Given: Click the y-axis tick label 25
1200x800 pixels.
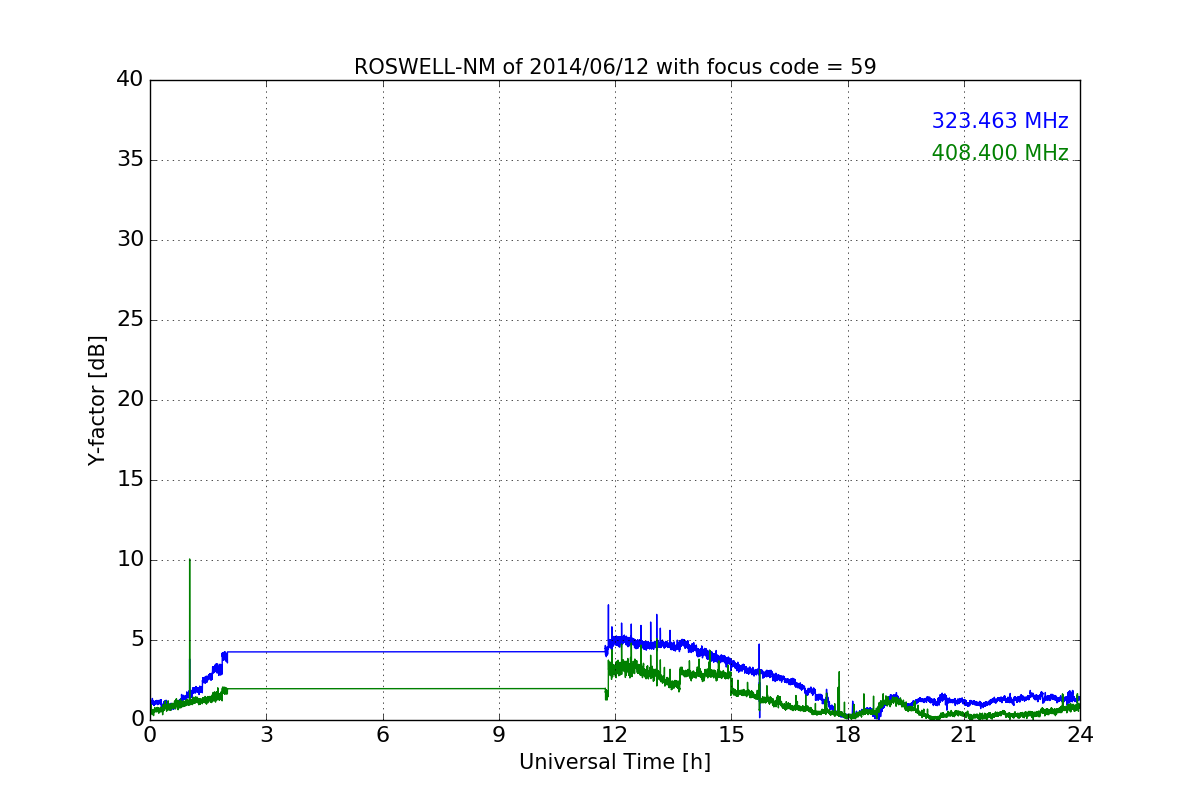Looking at the screenshot, I should [x=130, y=320].
